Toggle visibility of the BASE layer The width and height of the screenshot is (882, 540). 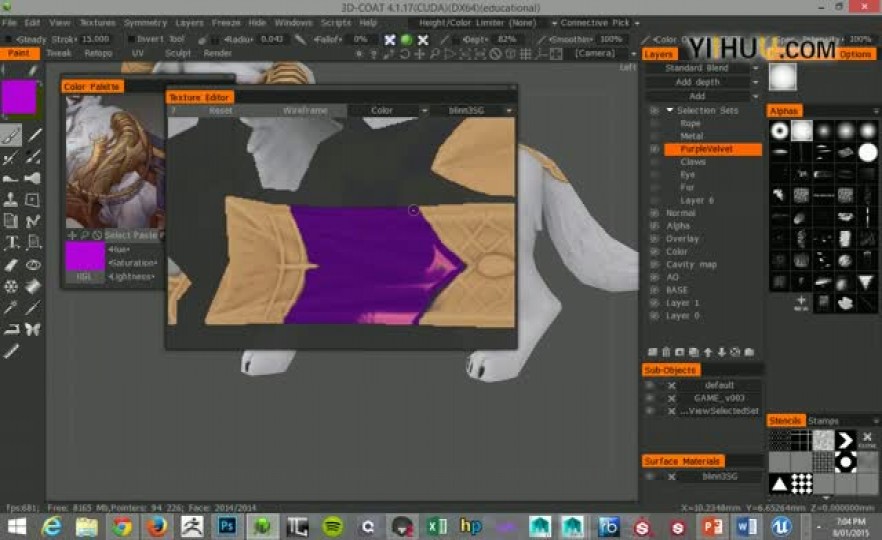click(655, 290)
